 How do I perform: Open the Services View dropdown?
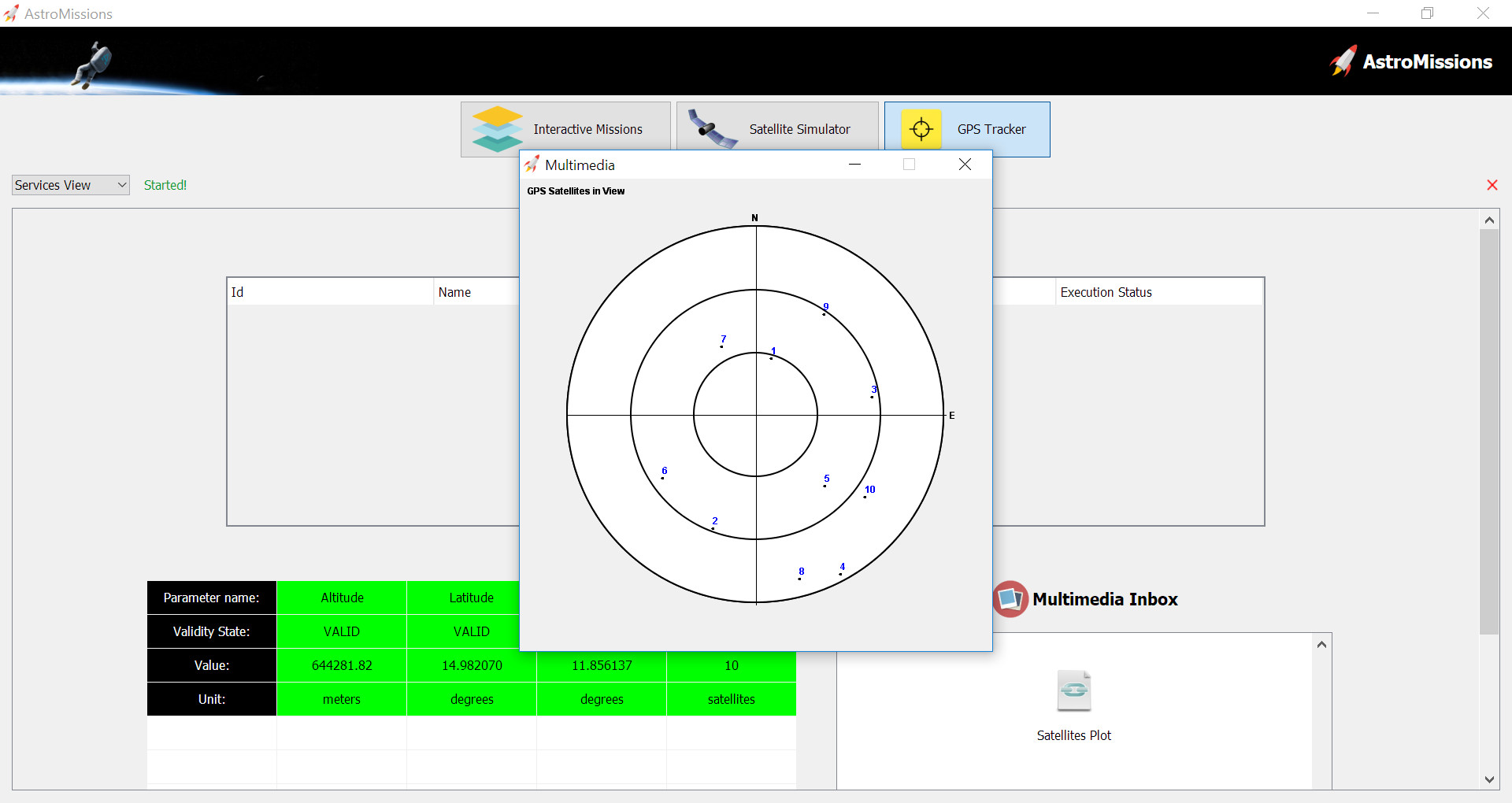point(71,185)
